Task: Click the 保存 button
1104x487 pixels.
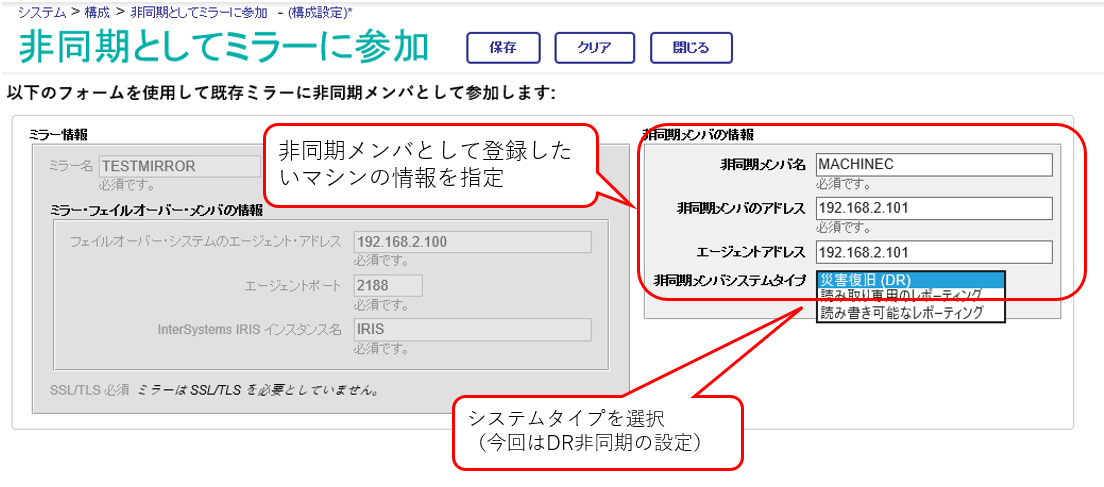Action: point(503,48)
